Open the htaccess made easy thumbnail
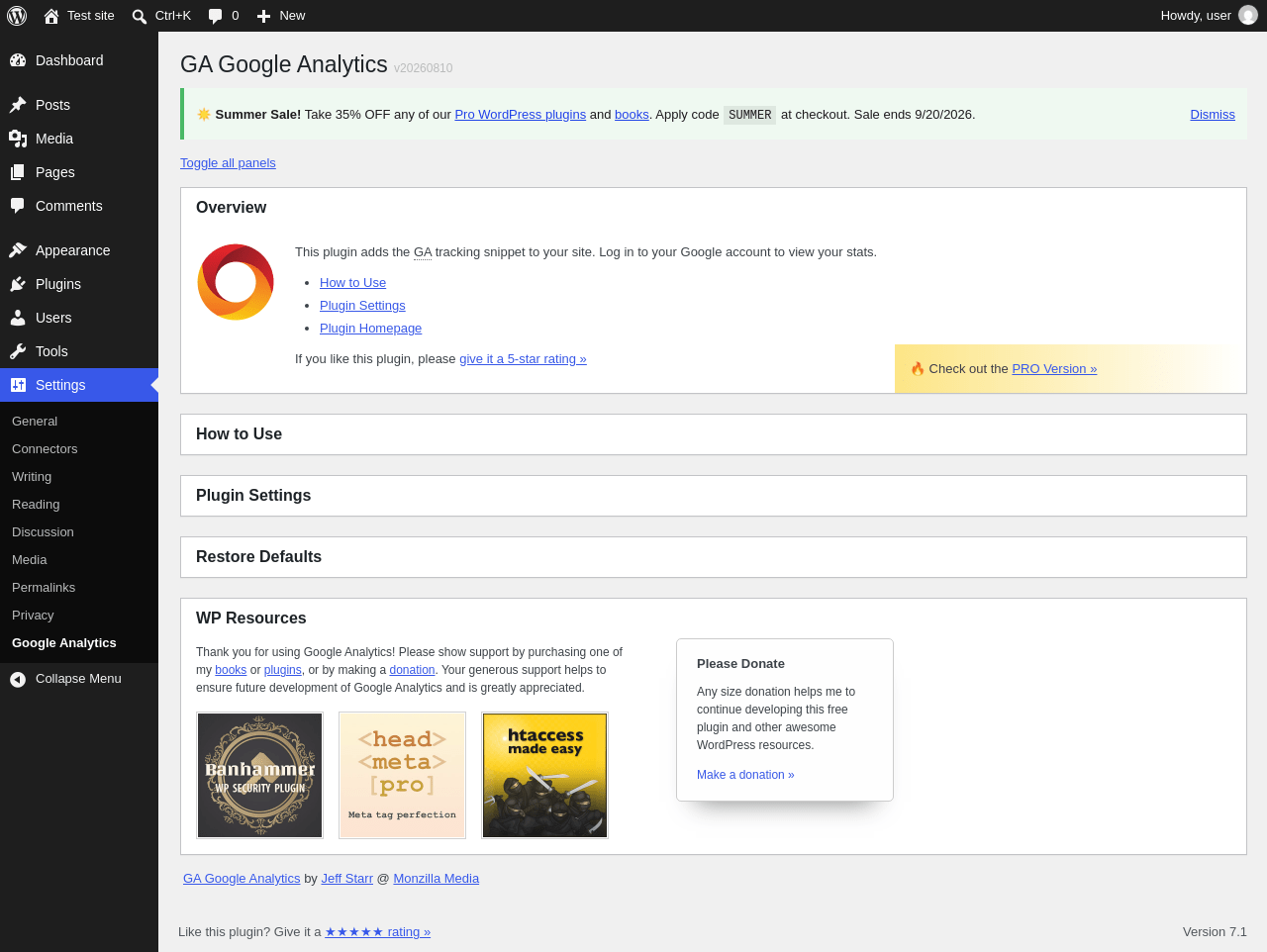Screen dimensions: 1267x952 point(545,776)
